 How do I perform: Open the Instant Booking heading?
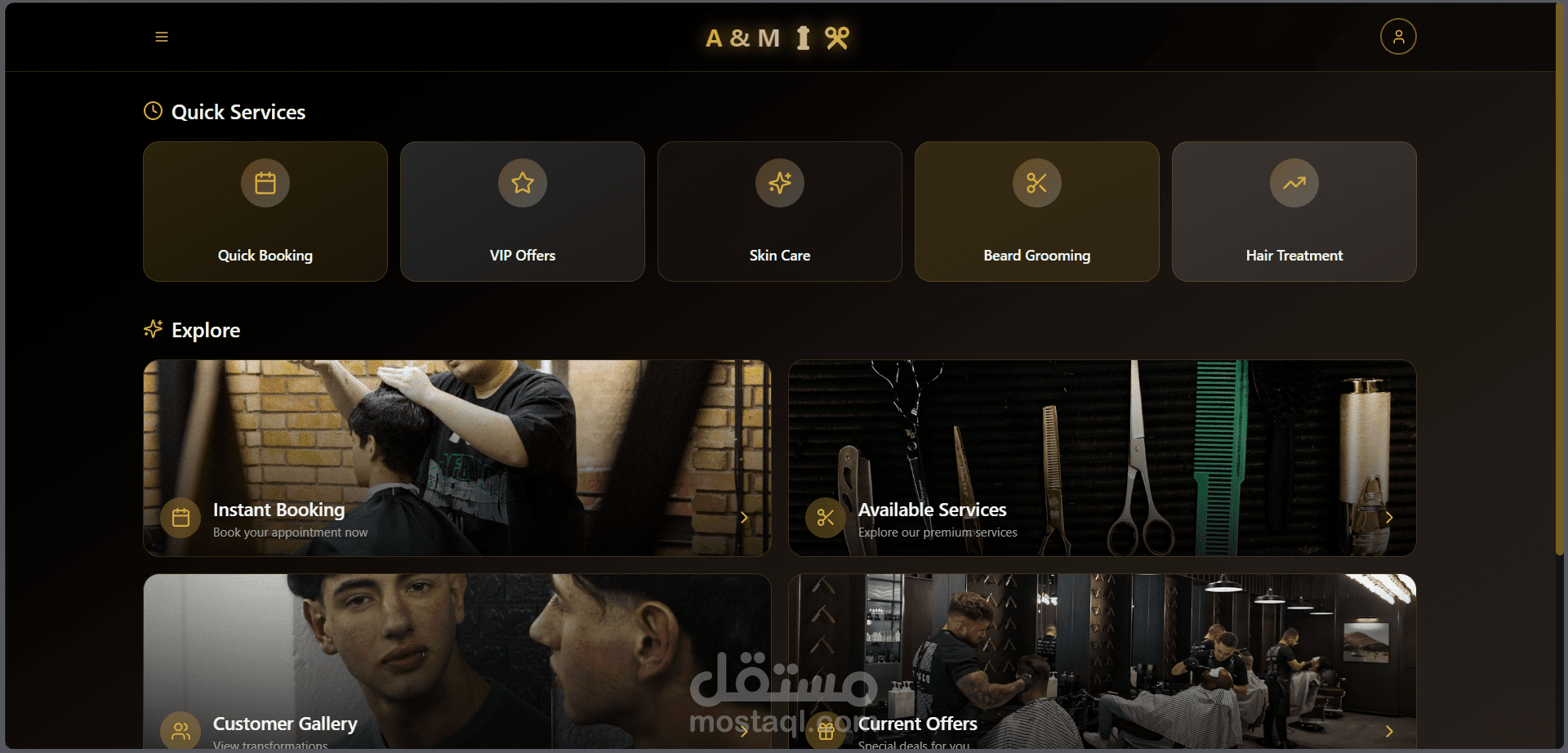[x=279, y=510]
